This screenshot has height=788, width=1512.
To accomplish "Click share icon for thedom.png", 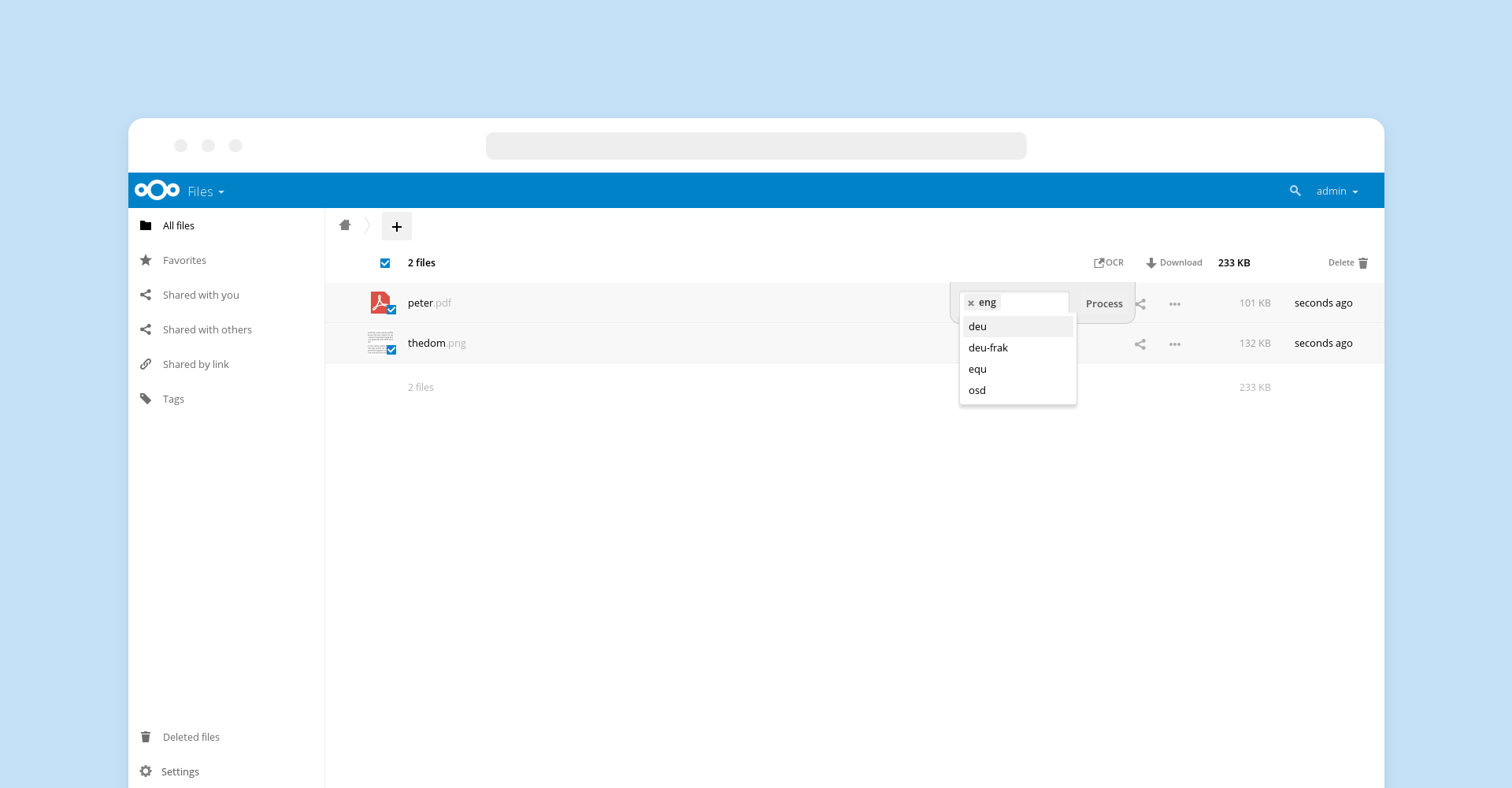I will click(x=1140, y=344).
